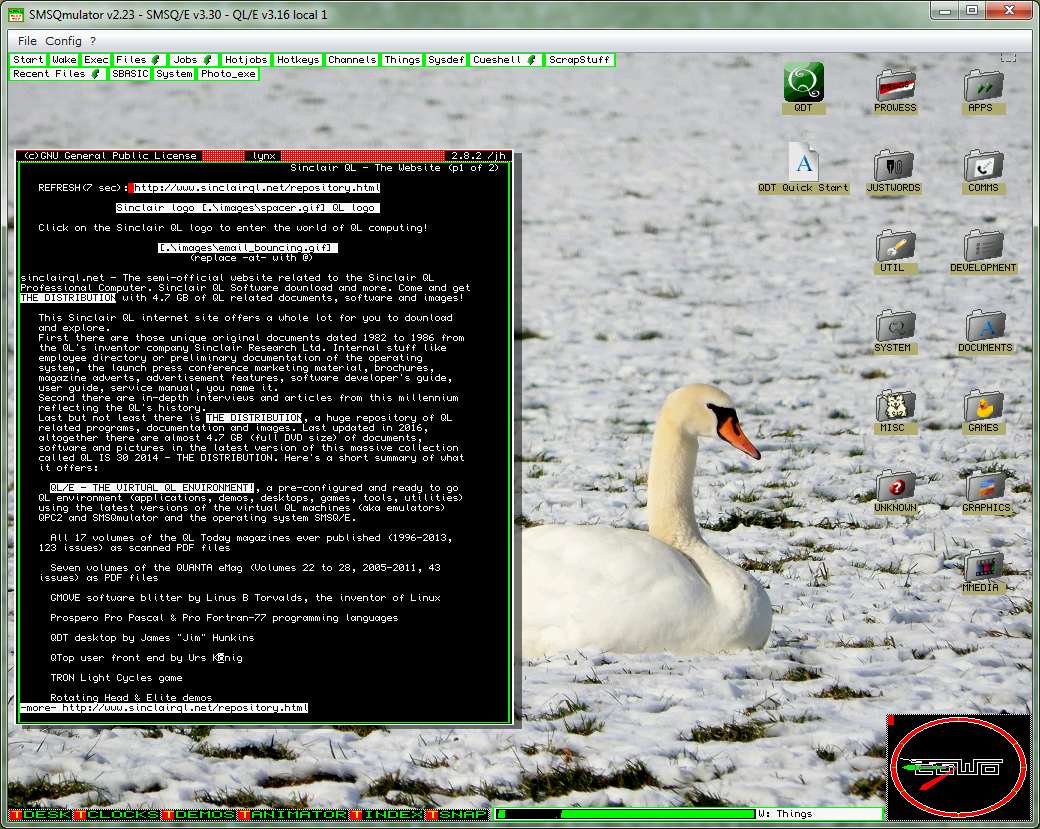
Task: Follow the THE DISTRIBUTION link after 'Last but not least there is'
Action: 254,418
